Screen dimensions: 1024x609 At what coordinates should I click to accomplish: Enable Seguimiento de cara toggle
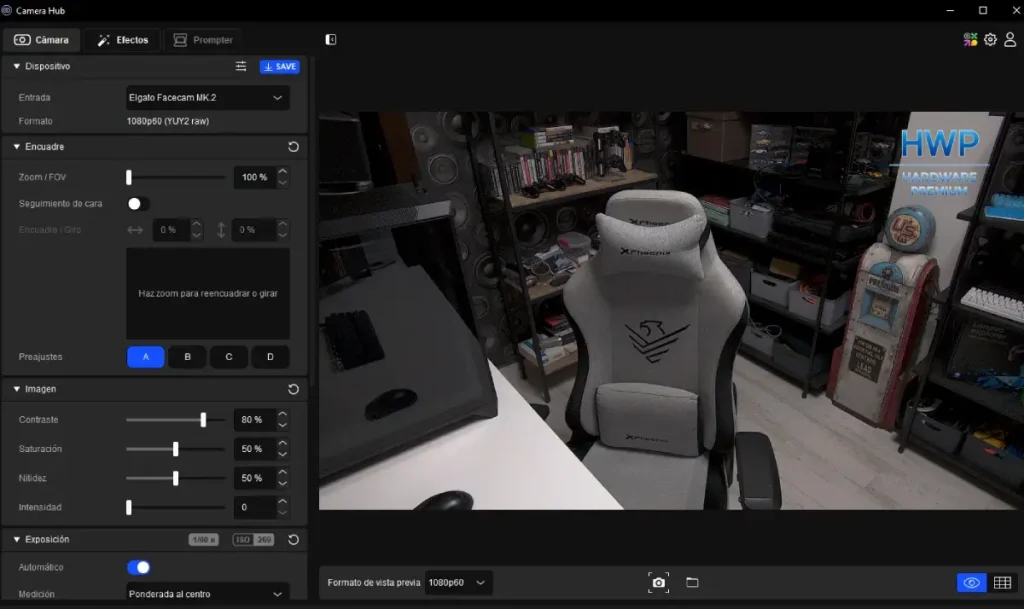[x=138, y=204]
